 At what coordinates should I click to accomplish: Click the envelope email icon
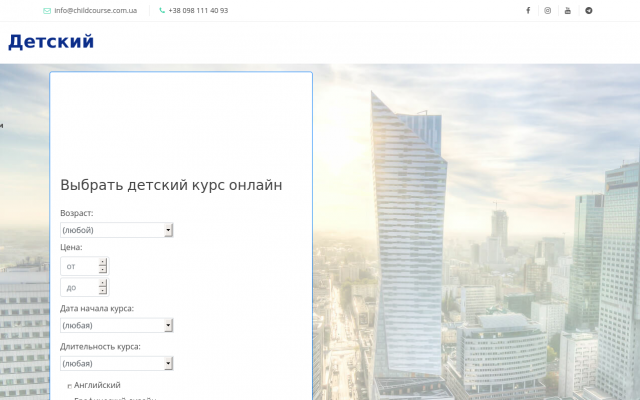coord(47,11)
